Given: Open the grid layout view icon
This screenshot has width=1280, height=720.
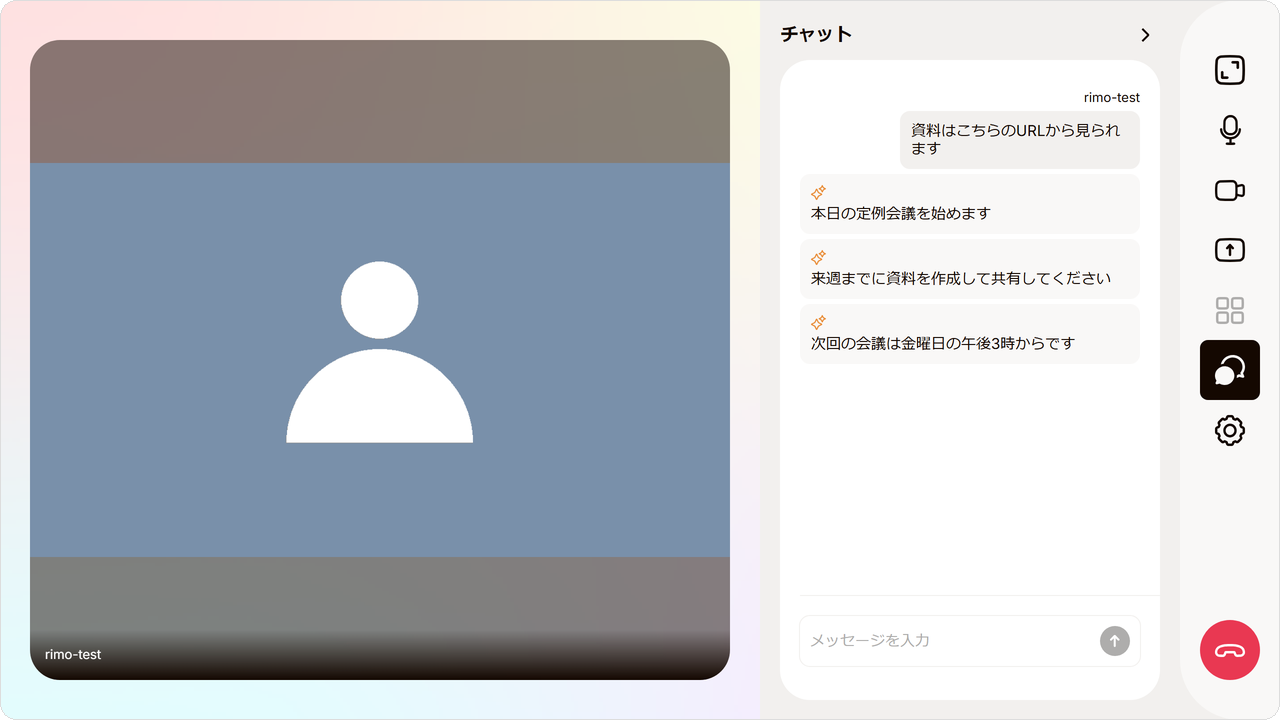Looking at the screenshot, I should 1229,310.
